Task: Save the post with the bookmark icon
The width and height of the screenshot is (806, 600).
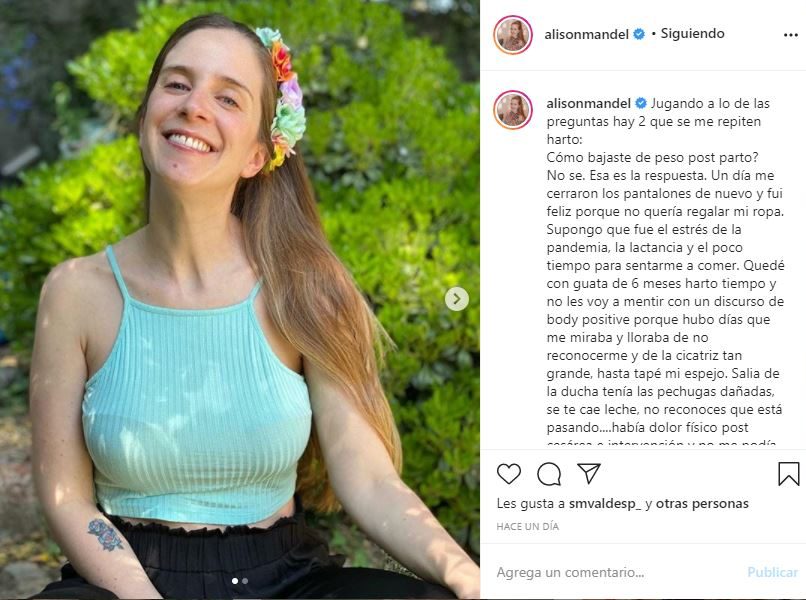Action: [x=789, y=474]
